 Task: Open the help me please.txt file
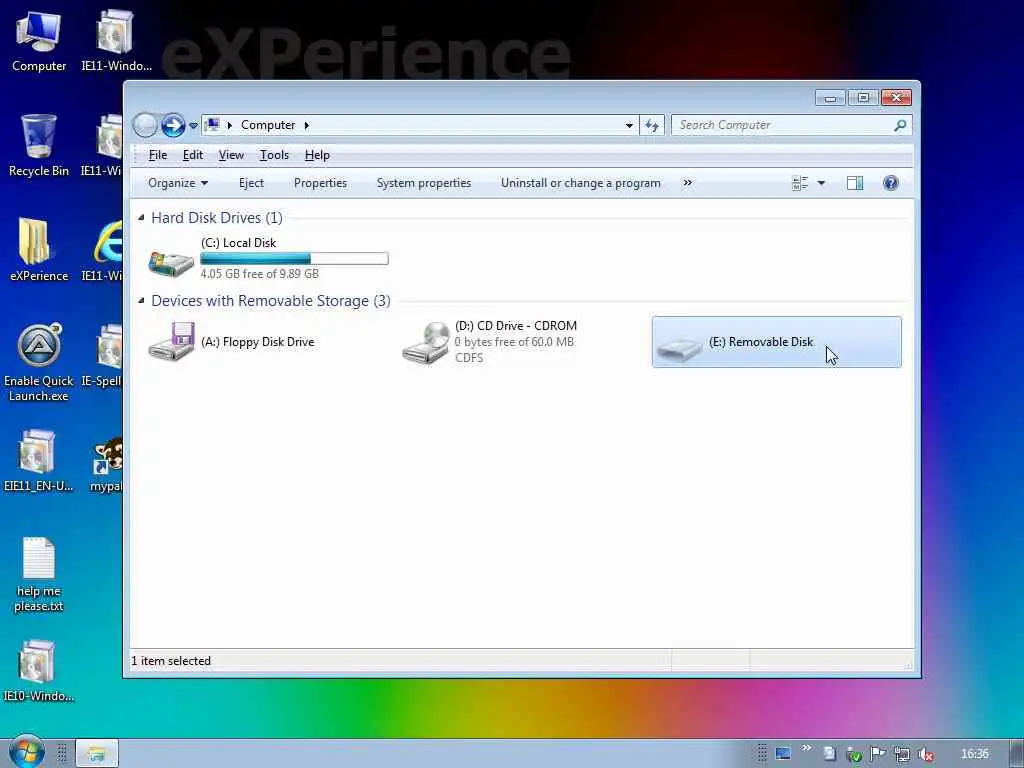tap(39, 575)
